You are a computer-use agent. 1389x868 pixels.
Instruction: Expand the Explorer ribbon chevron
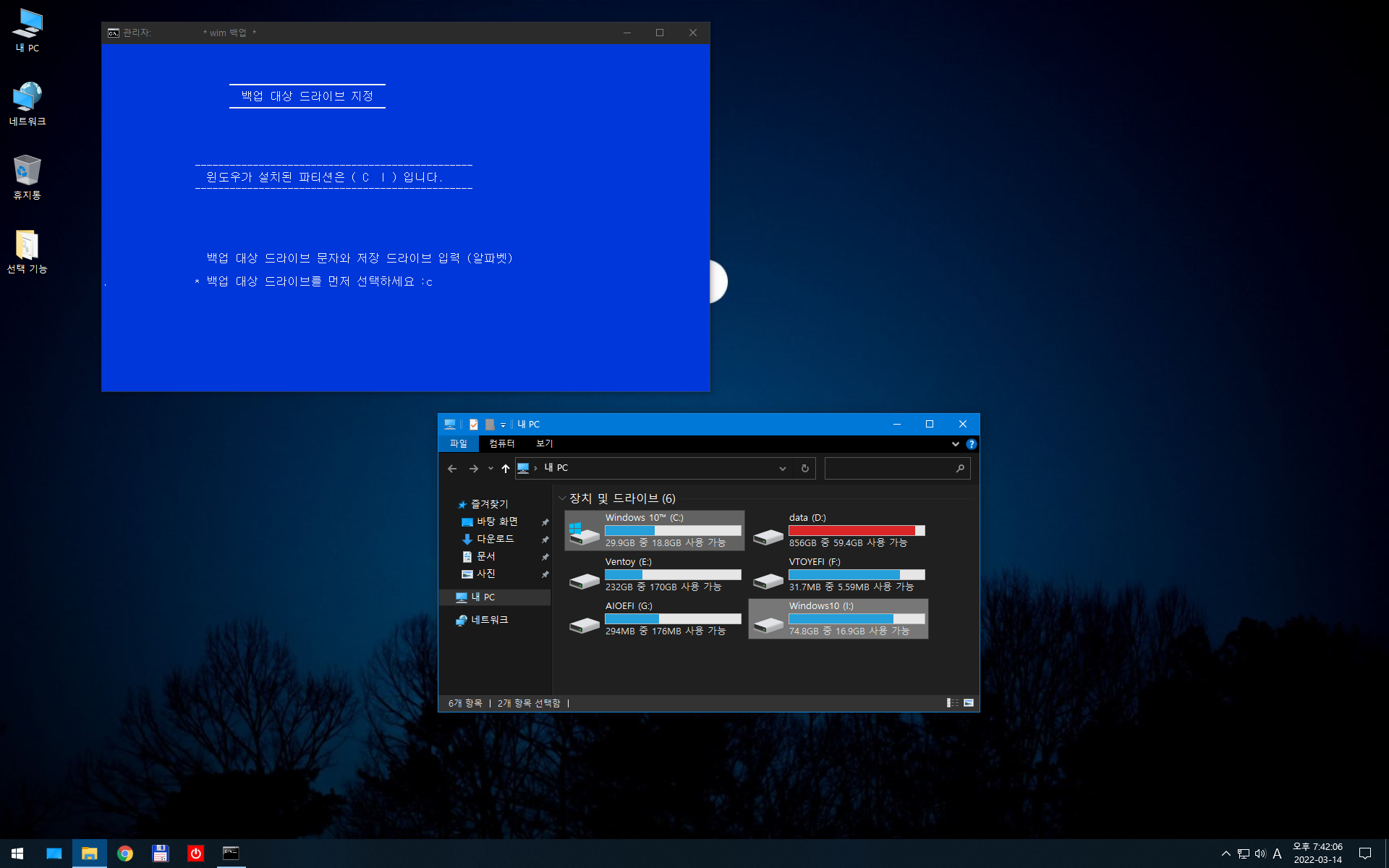point(956,444)
